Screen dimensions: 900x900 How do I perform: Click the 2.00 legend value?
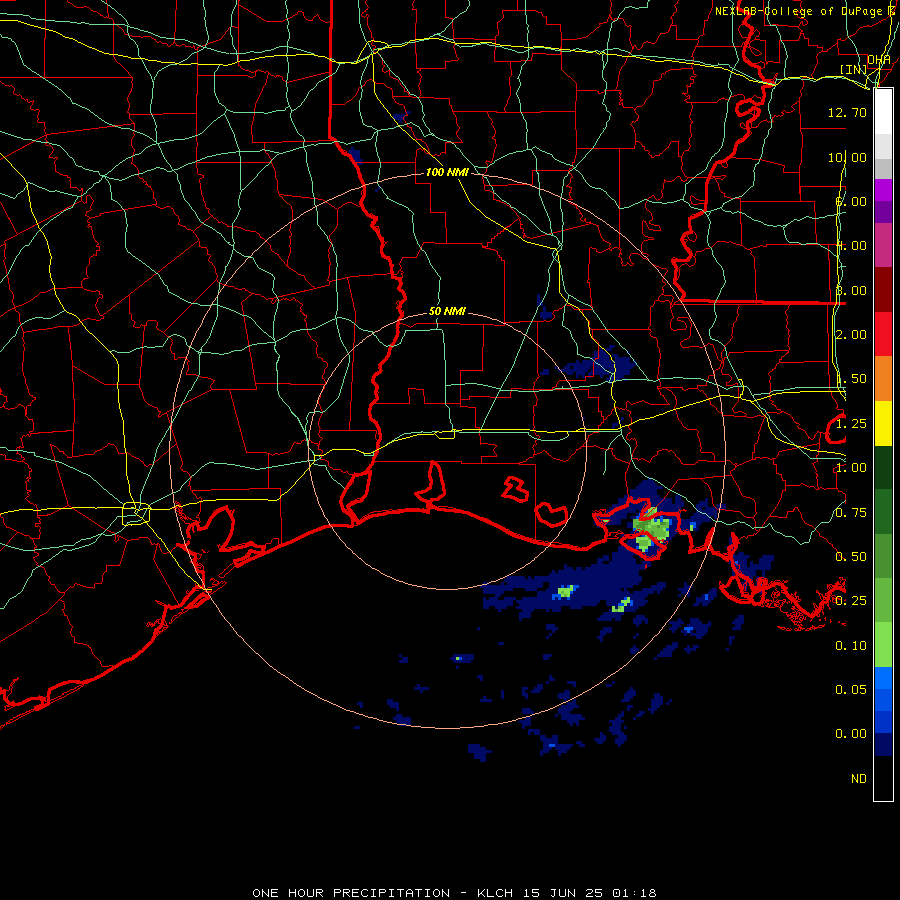click(851, 335)
